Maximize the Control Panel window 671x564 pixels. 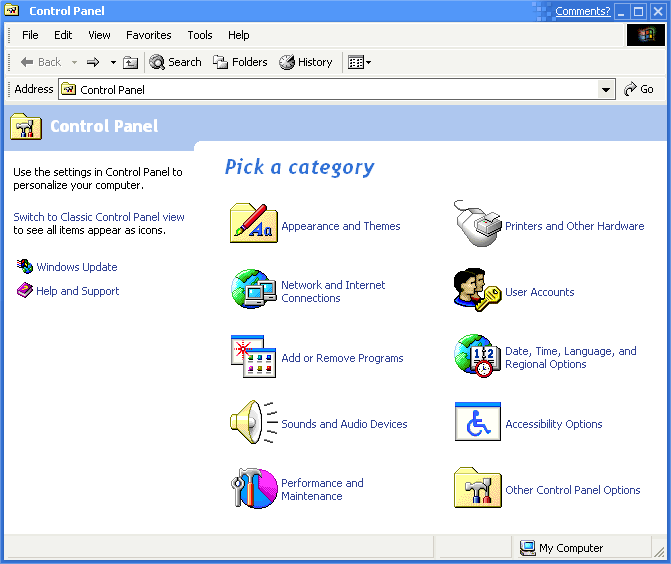point(638,11)
